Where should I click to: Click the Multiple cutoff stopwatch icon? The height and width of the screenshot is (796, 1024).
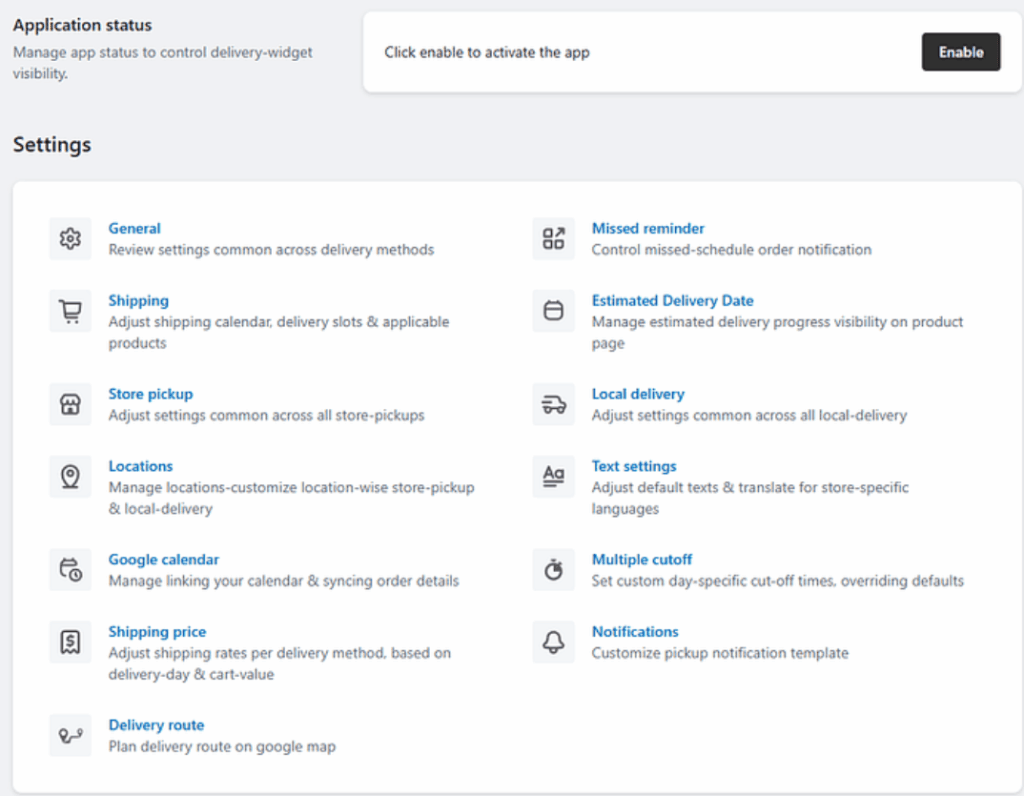point(553,570)
